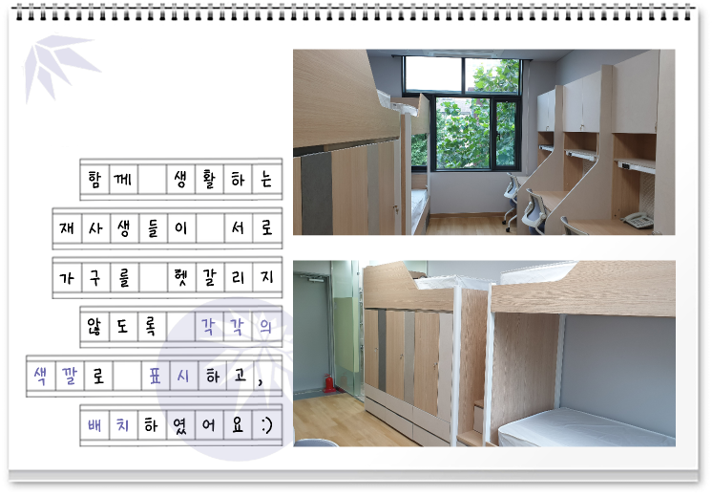Select the text line '않도록 각각의'

(x=181, y=327)
